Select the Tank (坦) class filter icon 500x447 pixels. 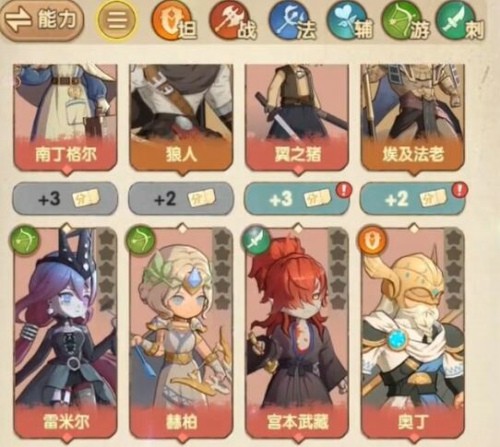tap(173, 21)
